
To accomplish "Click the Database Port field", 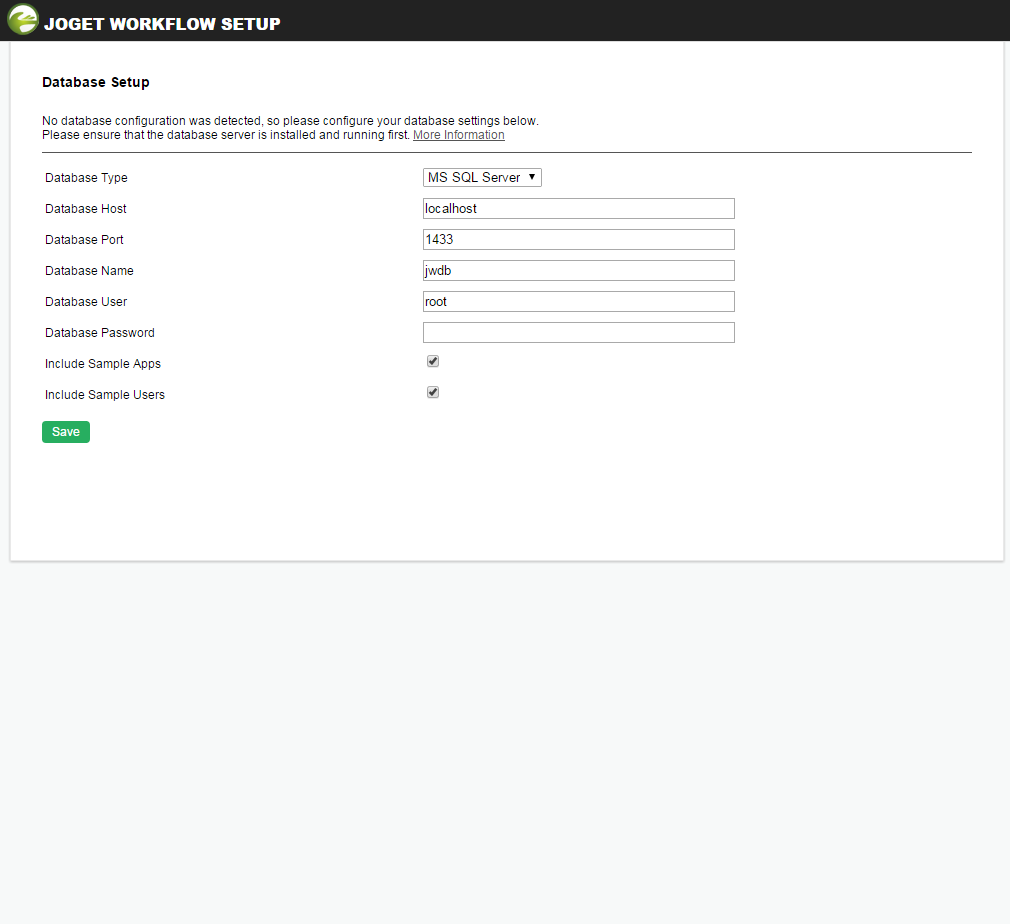I will pyautogui.click(x=578, y=239).
